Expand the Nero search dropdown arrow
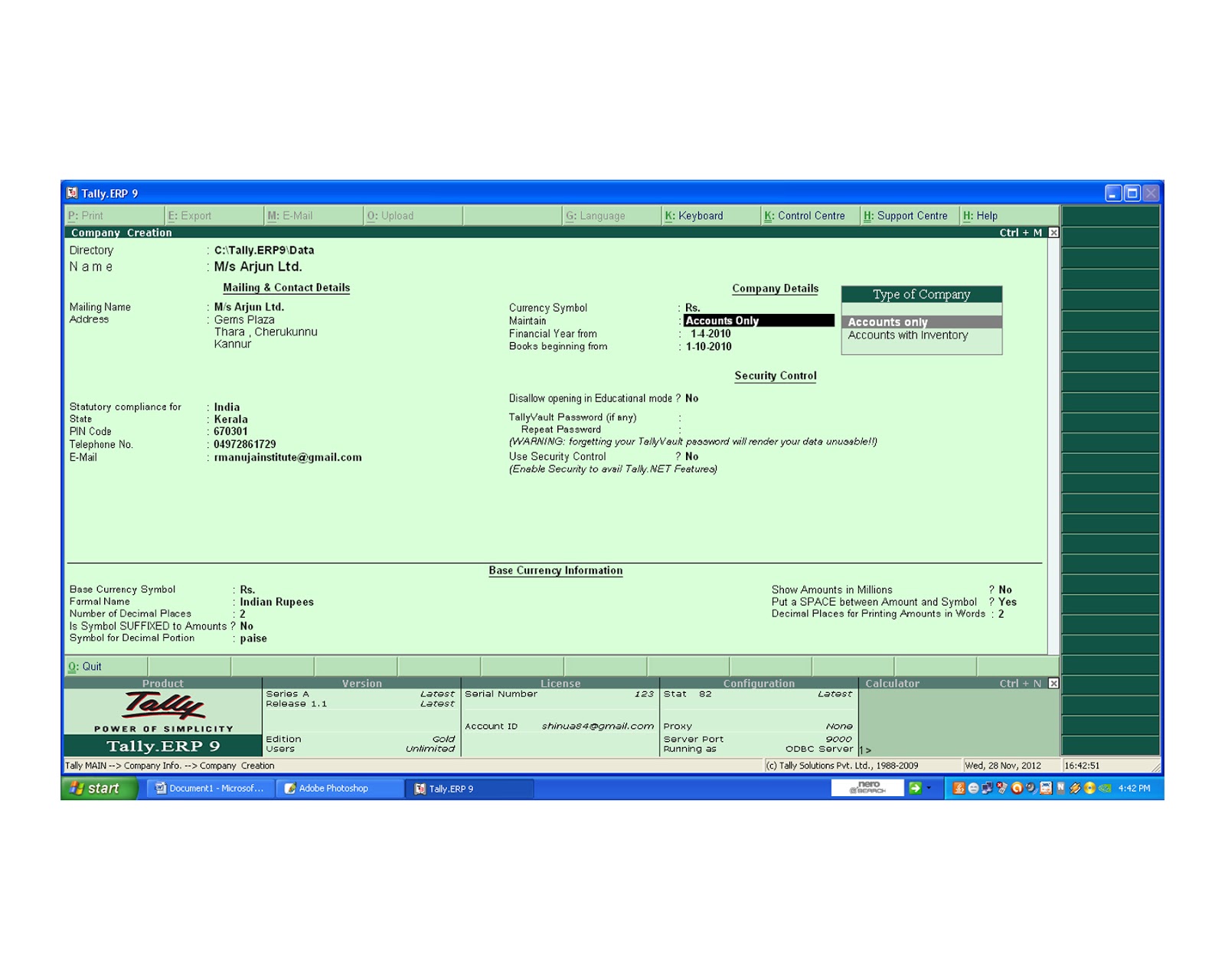 click(929, 788)
